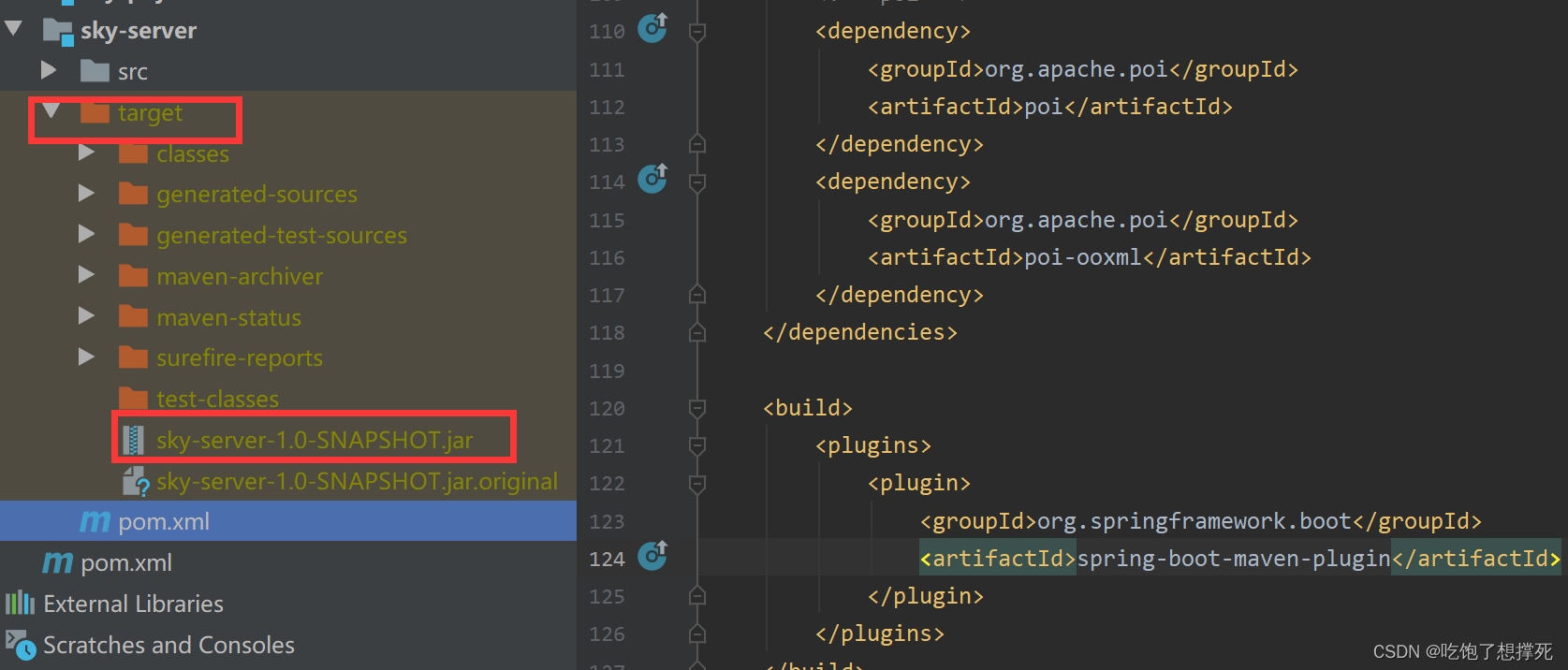Fold the plugins block at line 121

tap(697, 446)
